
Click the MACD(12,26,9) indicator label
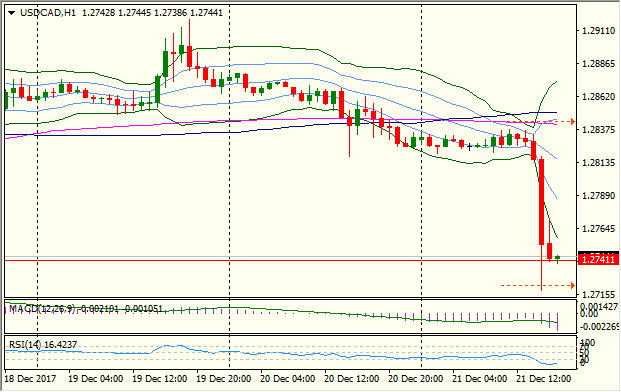[42, 309]
